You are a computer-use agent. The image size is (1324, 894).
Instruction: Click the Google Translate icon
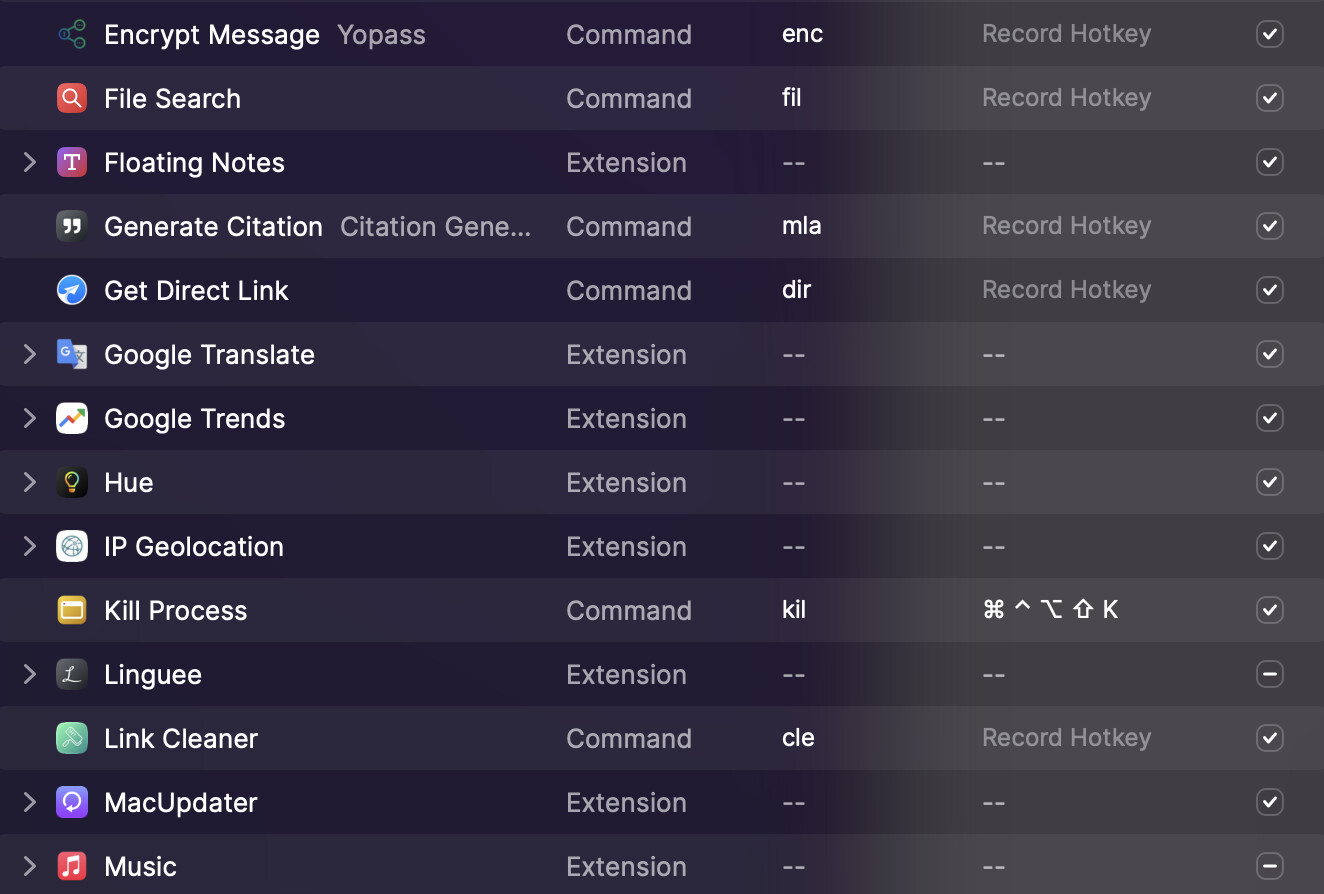coord(72,355)
